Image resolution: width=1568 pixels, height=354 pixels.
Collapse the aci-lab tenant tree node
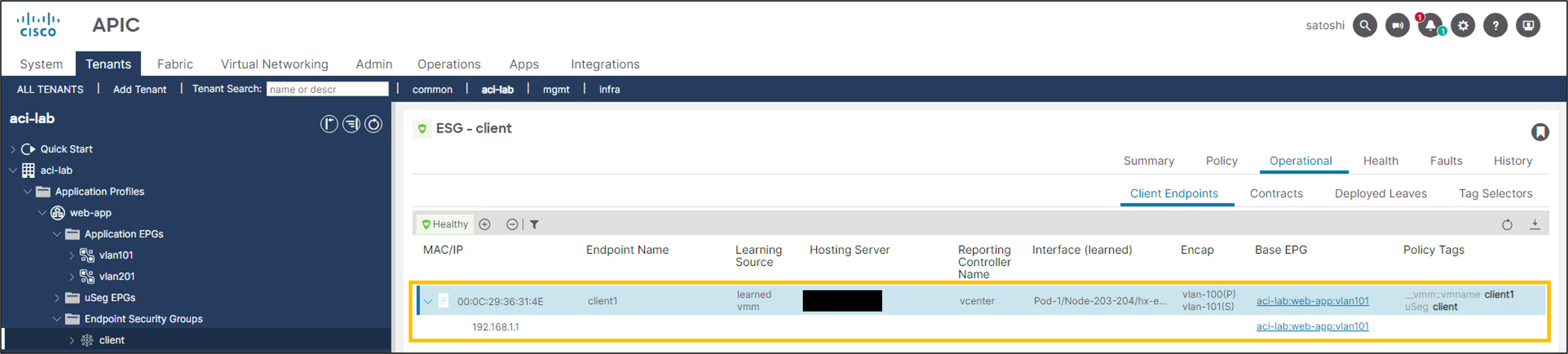13,170
